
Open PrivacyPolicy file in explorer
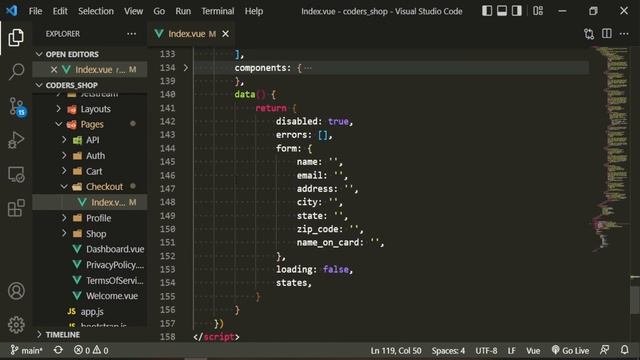click(115, 265)
